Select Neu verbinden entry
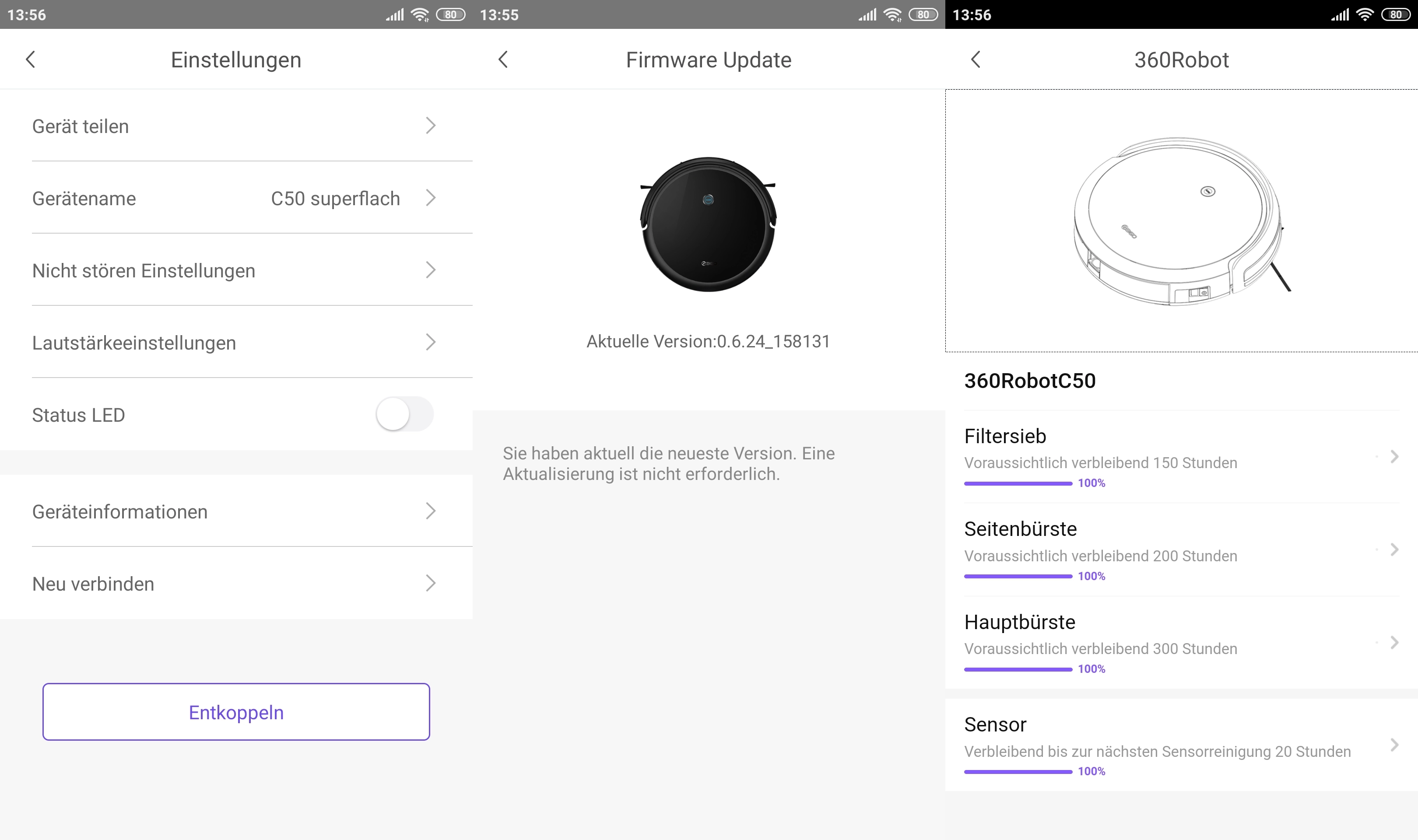1418x840 pixels. (x=236, y=584)
